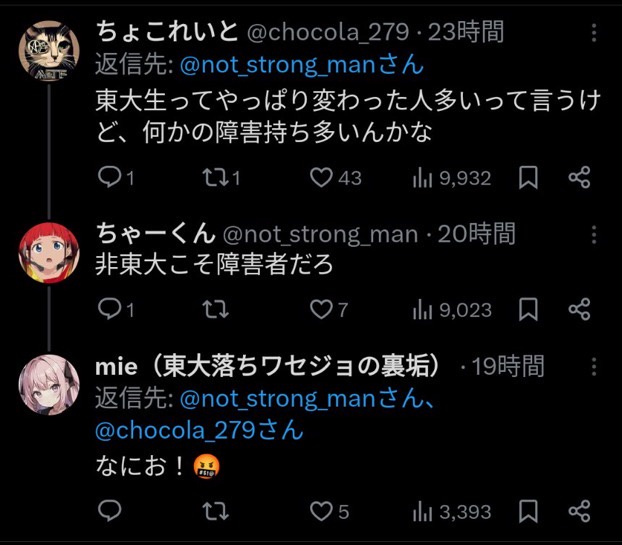Open the pink-haired mie avatar

coord(49,385)
